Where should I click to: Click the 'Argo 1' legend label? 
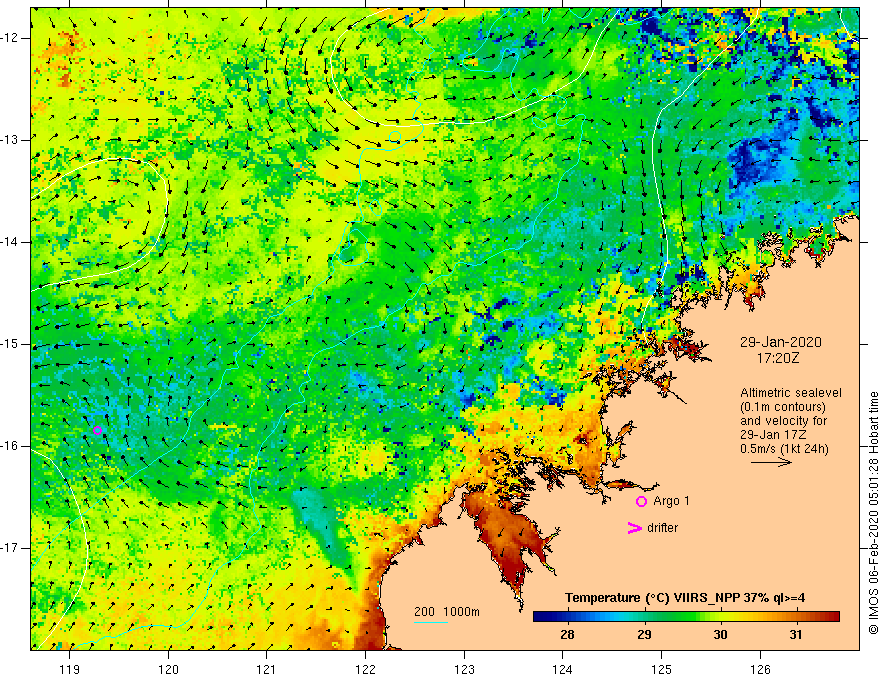tap(671, 501)
